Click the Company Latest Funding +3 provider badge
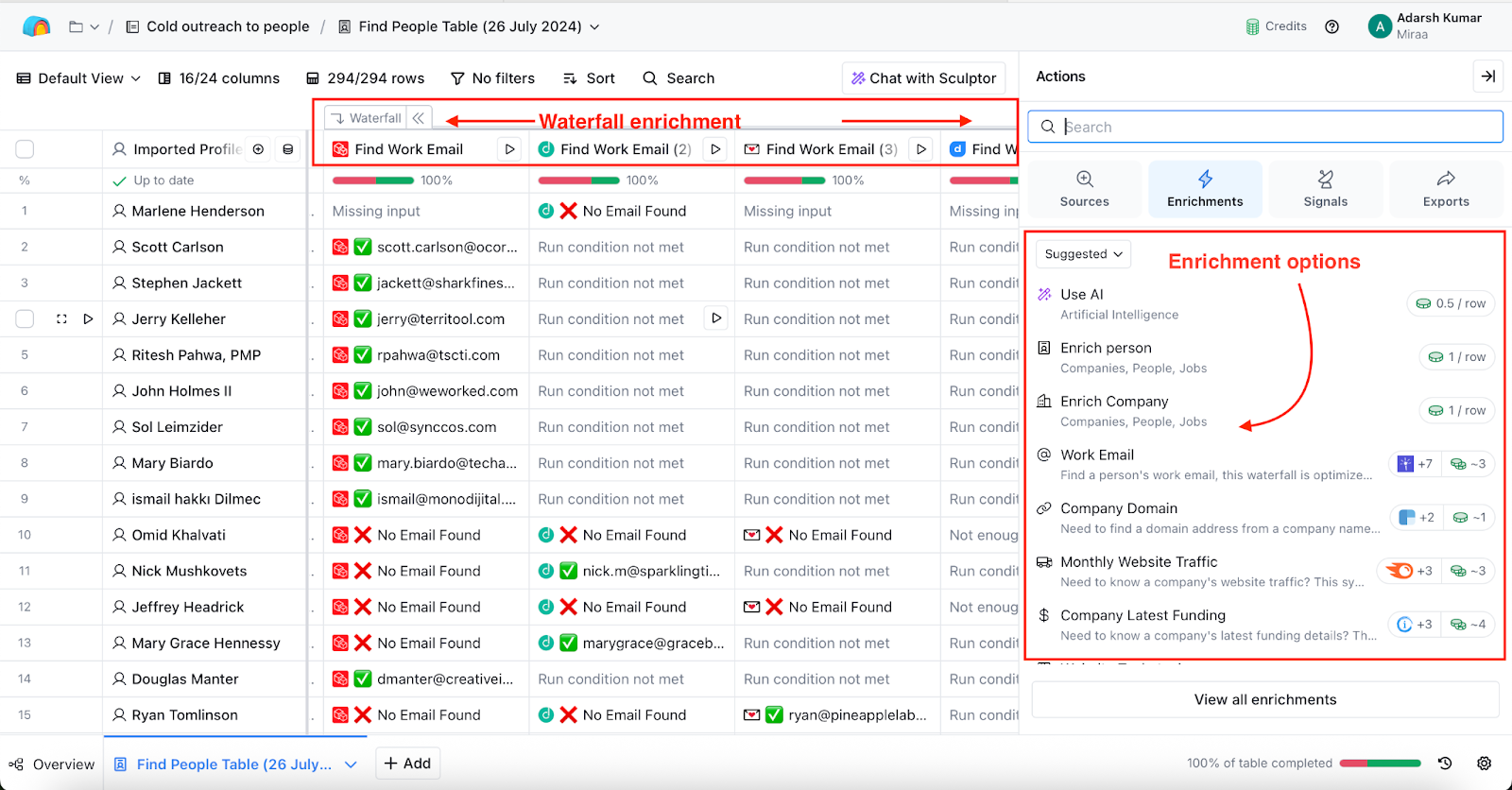1512x790 pixels. 1415,624
